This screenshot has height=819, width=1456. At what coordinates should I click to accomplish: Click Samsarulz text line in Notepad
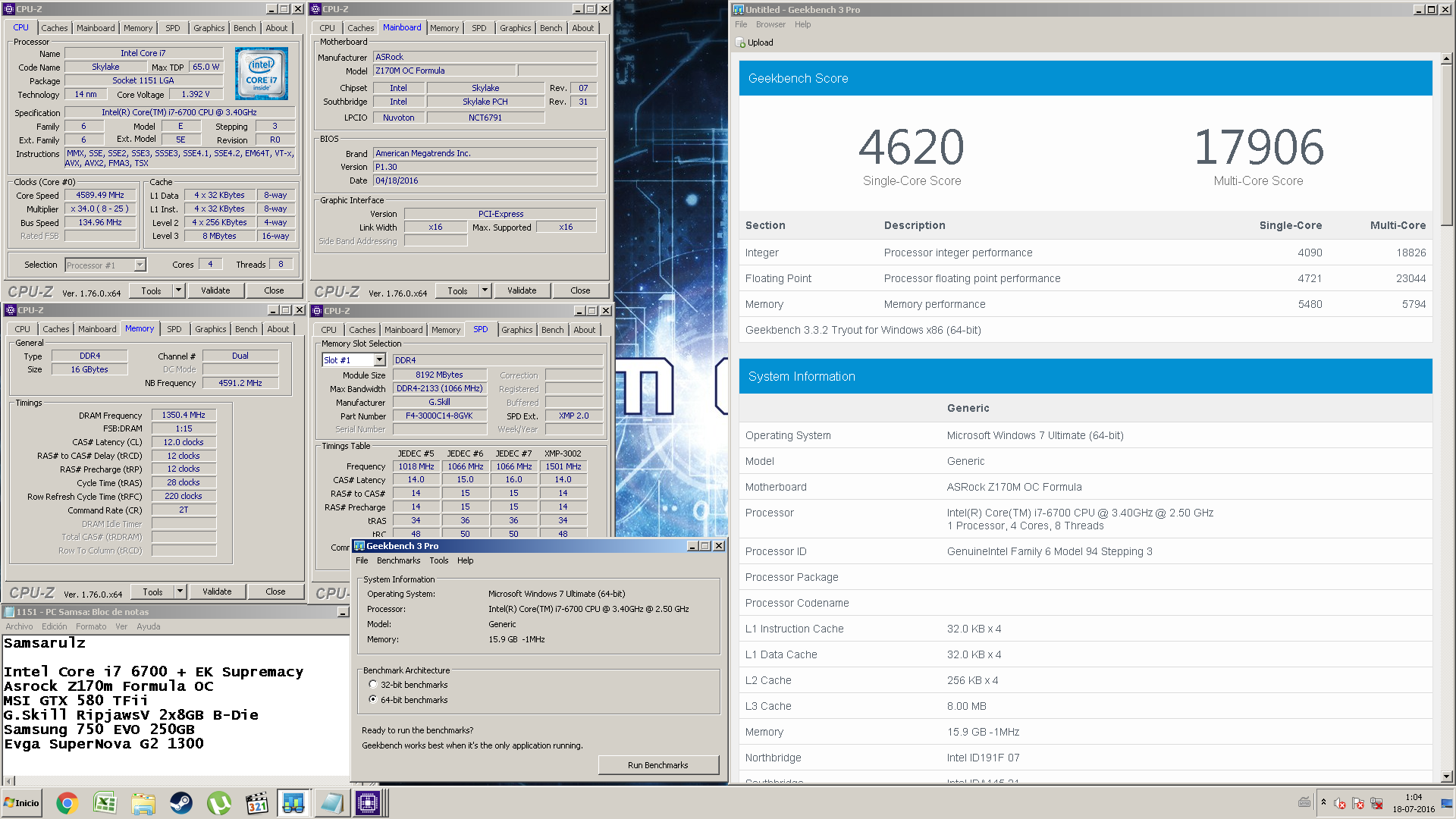(x=45, y=643)
